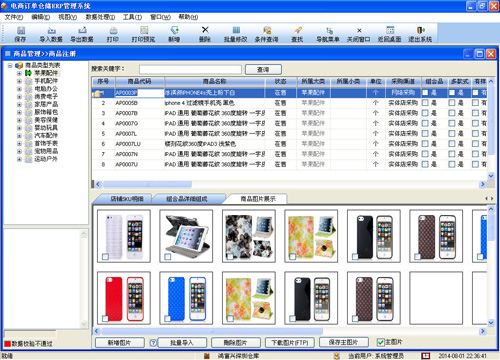
Task: Expand the 电脑办公 tree node
Action: tap(19, 89)
